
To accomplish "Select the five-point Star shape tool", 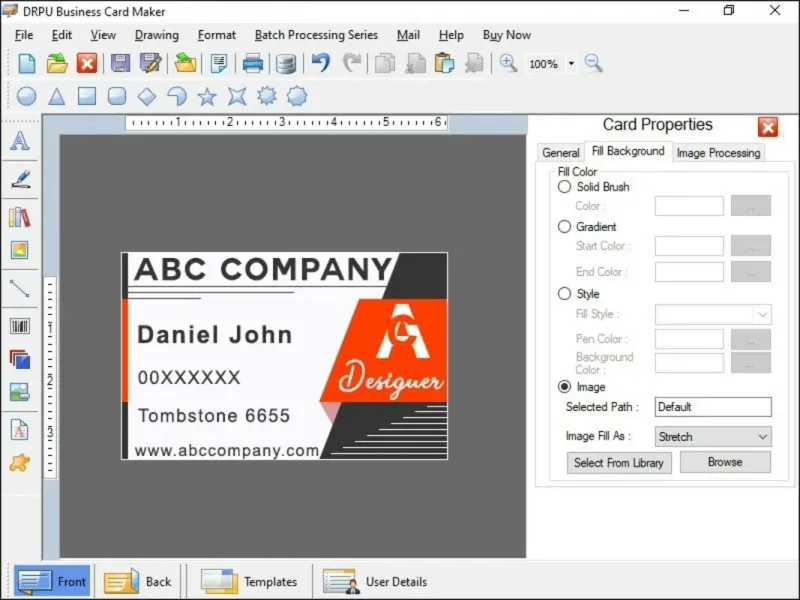I will click(x=207, y=96).
